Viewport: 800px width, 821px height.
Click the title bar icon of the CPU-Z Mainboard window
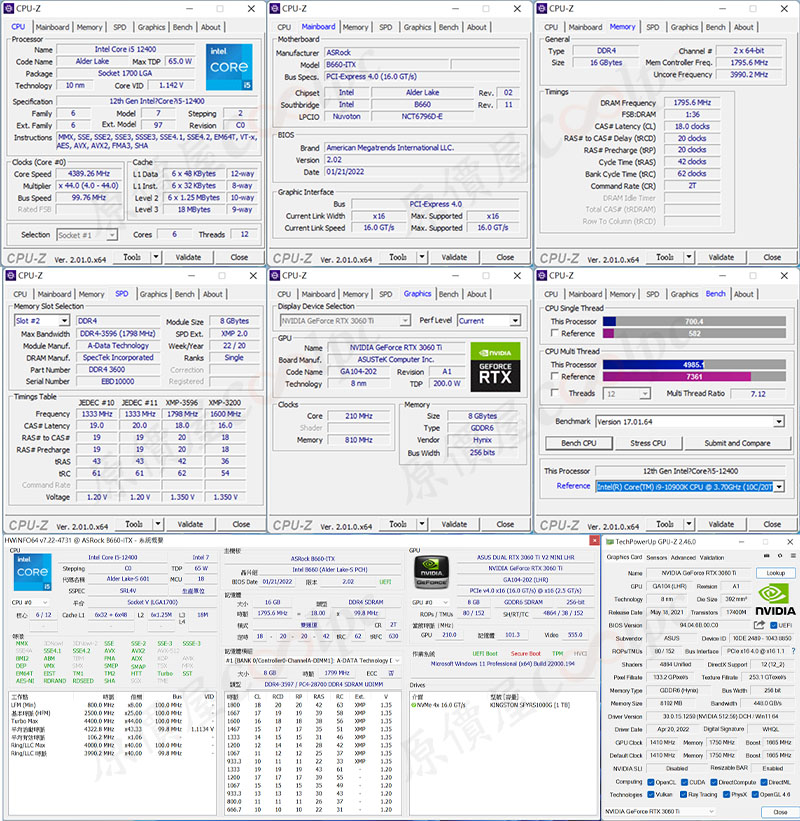pyautogui.click(x=274, y=9)
